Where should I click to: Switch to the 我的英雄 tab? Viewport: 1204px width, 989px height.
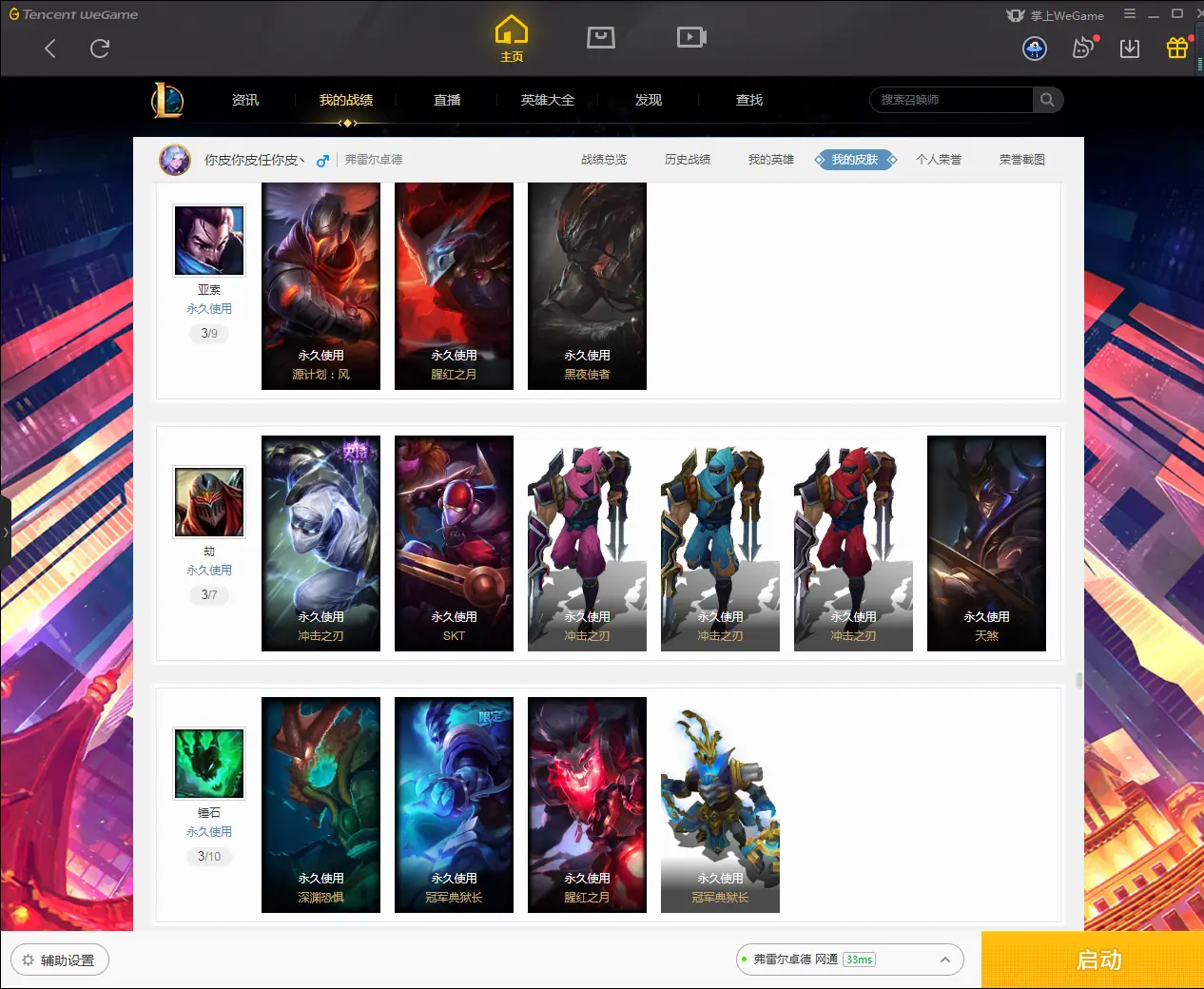point(771,160)
